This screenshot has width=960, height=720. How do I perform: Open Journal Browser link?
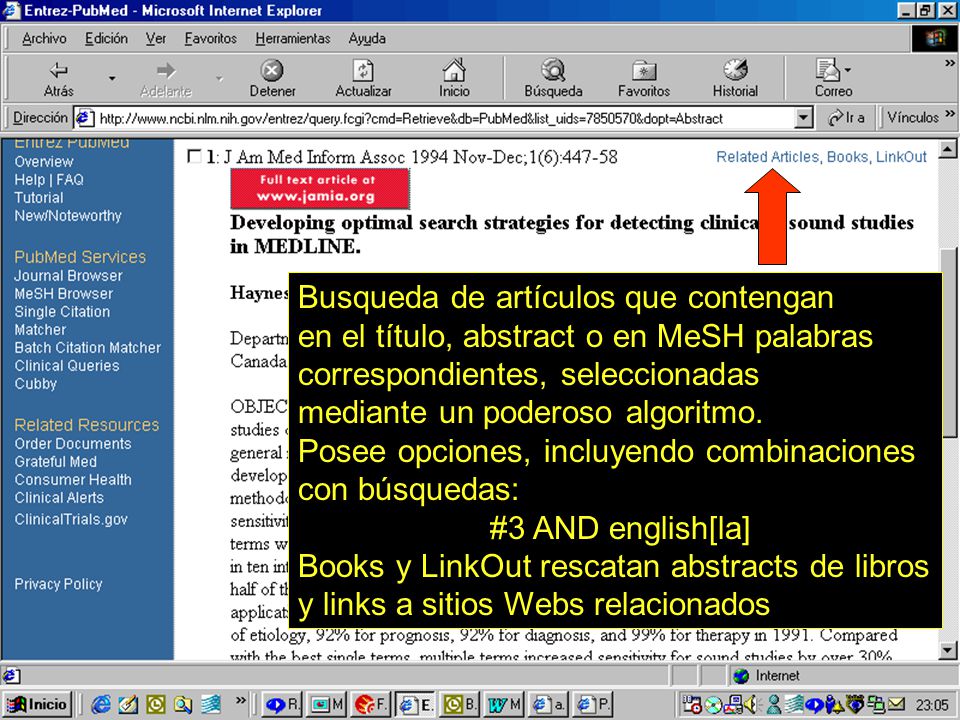69,276
